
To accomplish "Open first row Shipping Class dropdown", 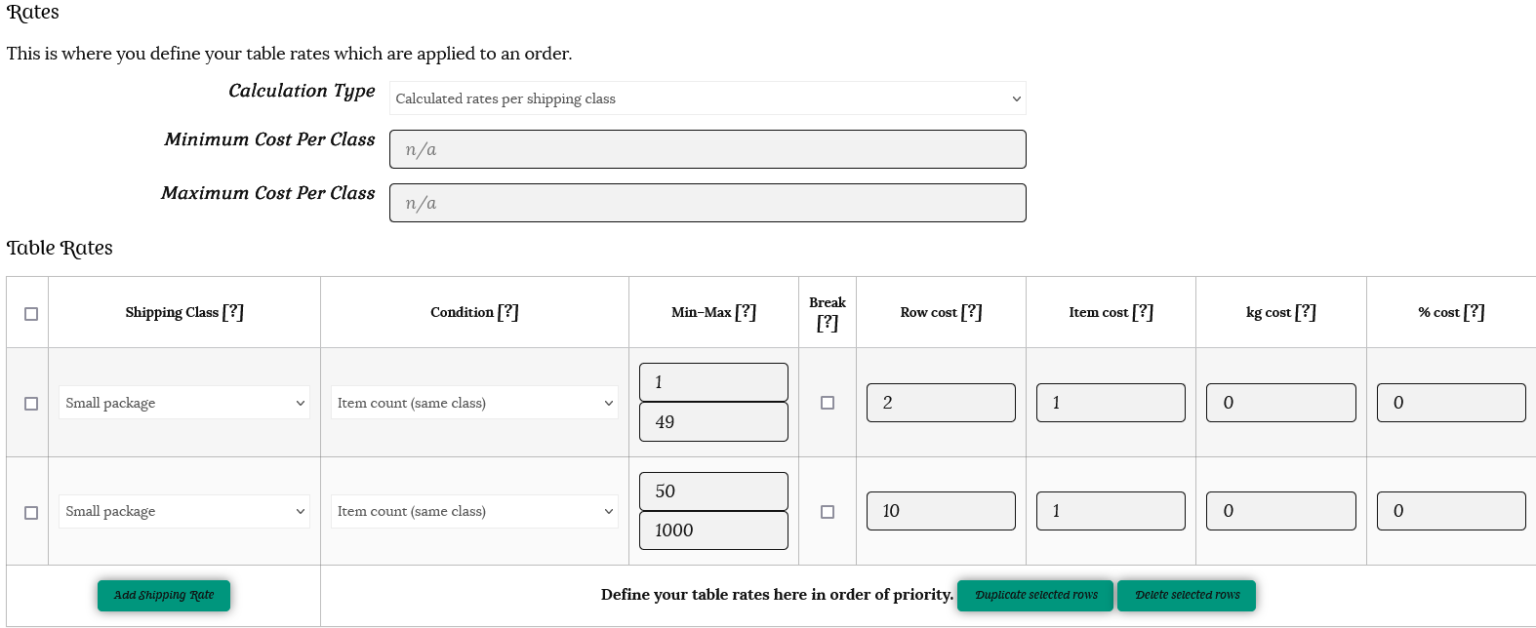I will 184,403.
